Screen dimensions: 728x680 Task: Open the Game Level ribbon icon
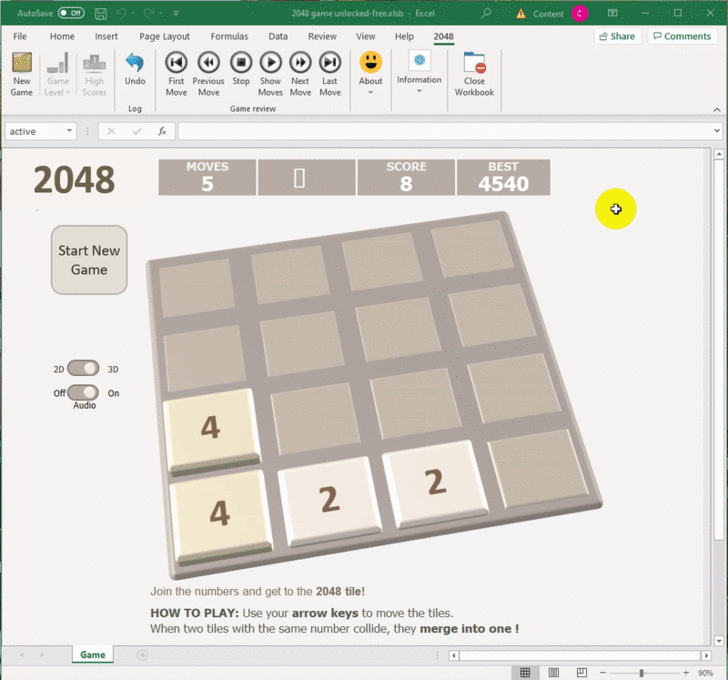58,63
